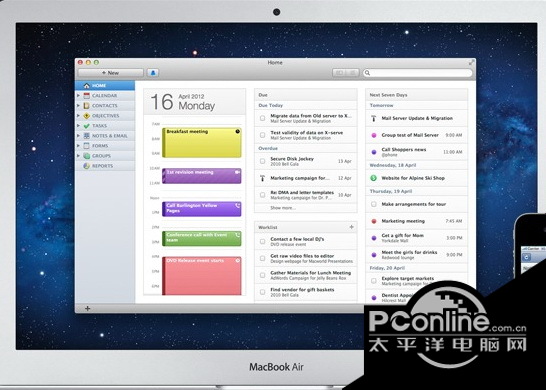Click the Contacts book icon
The image size is (546, 390).
(87, 106)
